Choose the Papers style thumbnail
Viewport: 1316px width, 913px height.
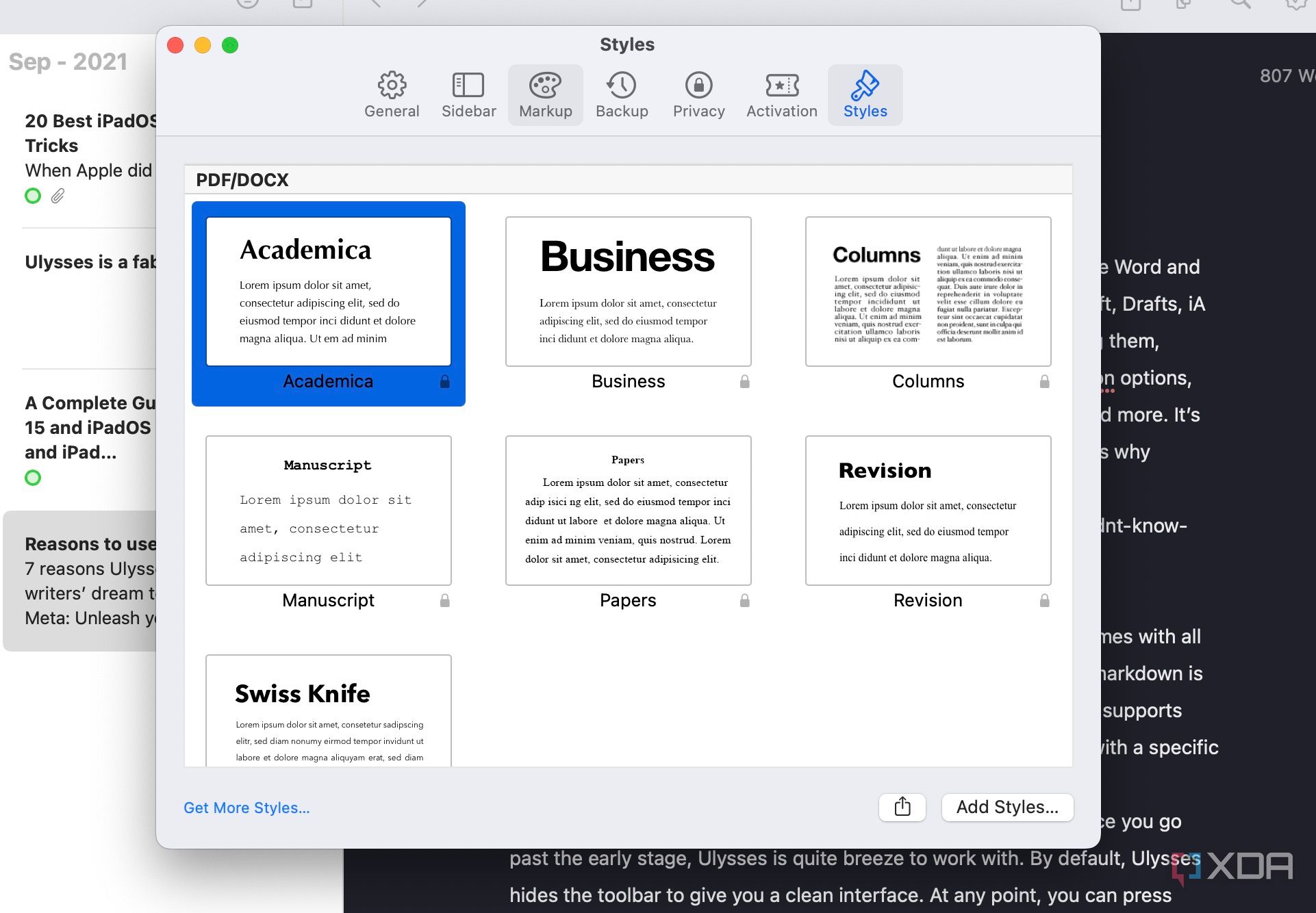pos(628,511)
